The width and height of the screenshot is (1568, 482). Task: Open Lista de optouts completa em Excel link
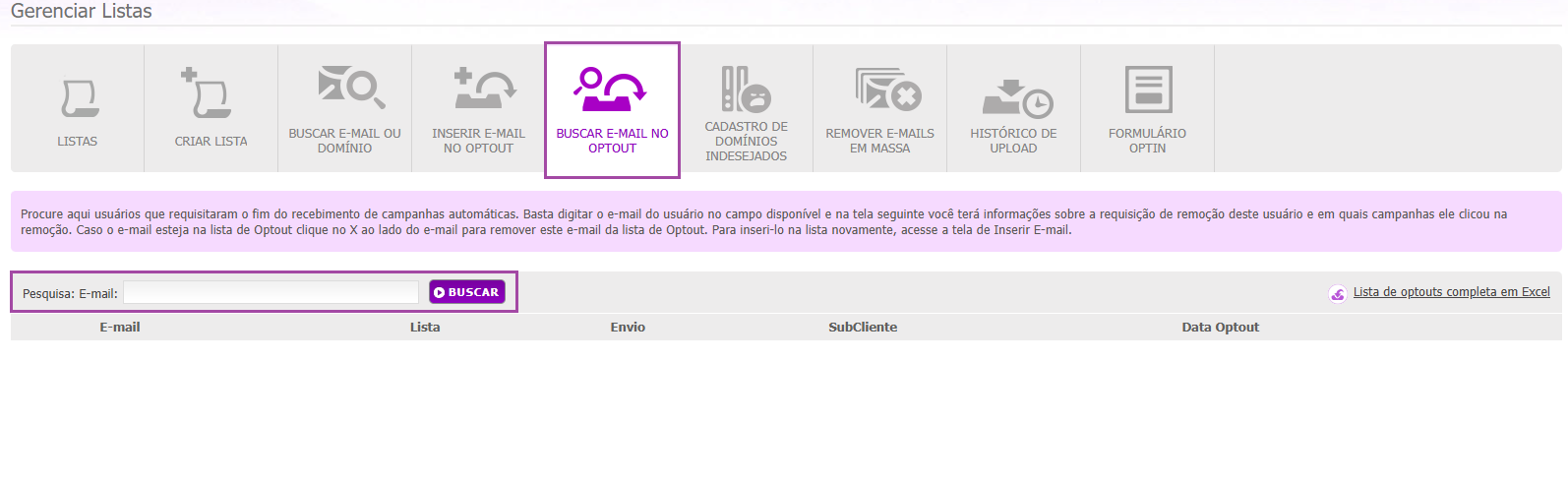(x=1451, y=292)
